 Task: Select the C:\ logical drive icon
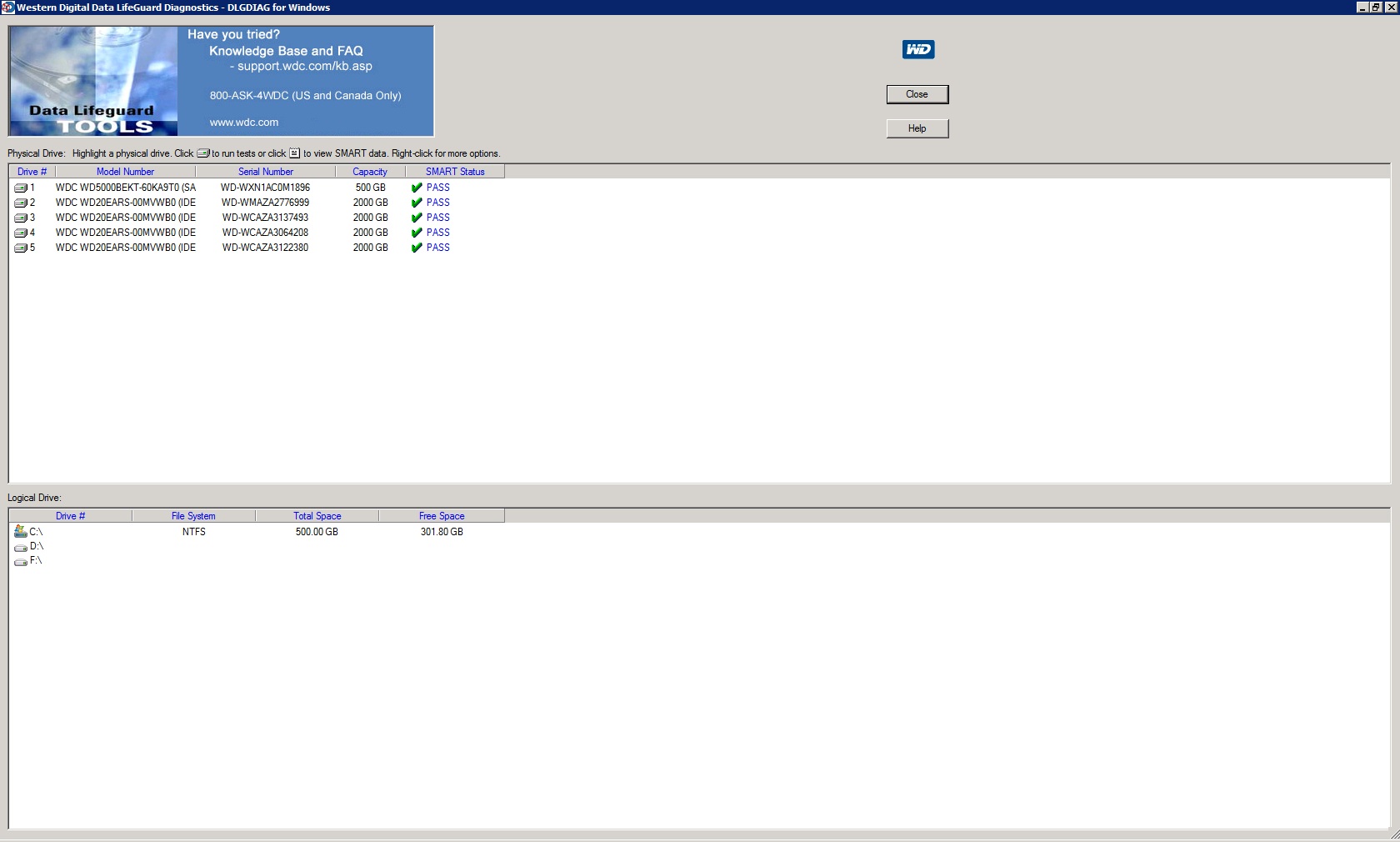pos(21,531)
